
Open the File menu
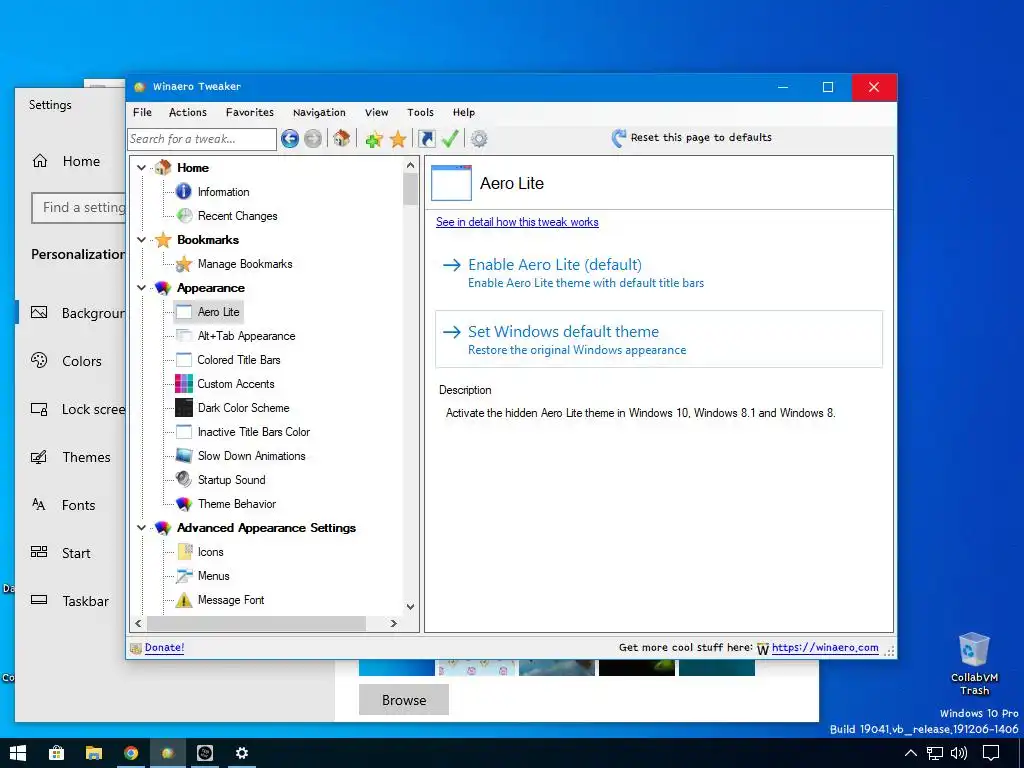click(x=142, y=112)
